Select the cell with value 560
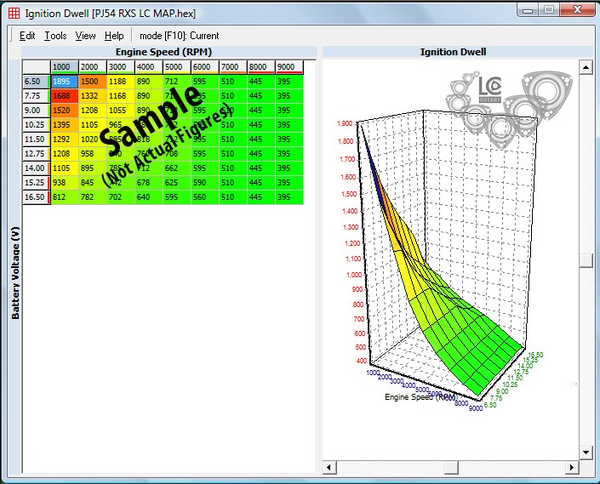The width and height of the screenshot is (600, 484). (x=205, y=197)
